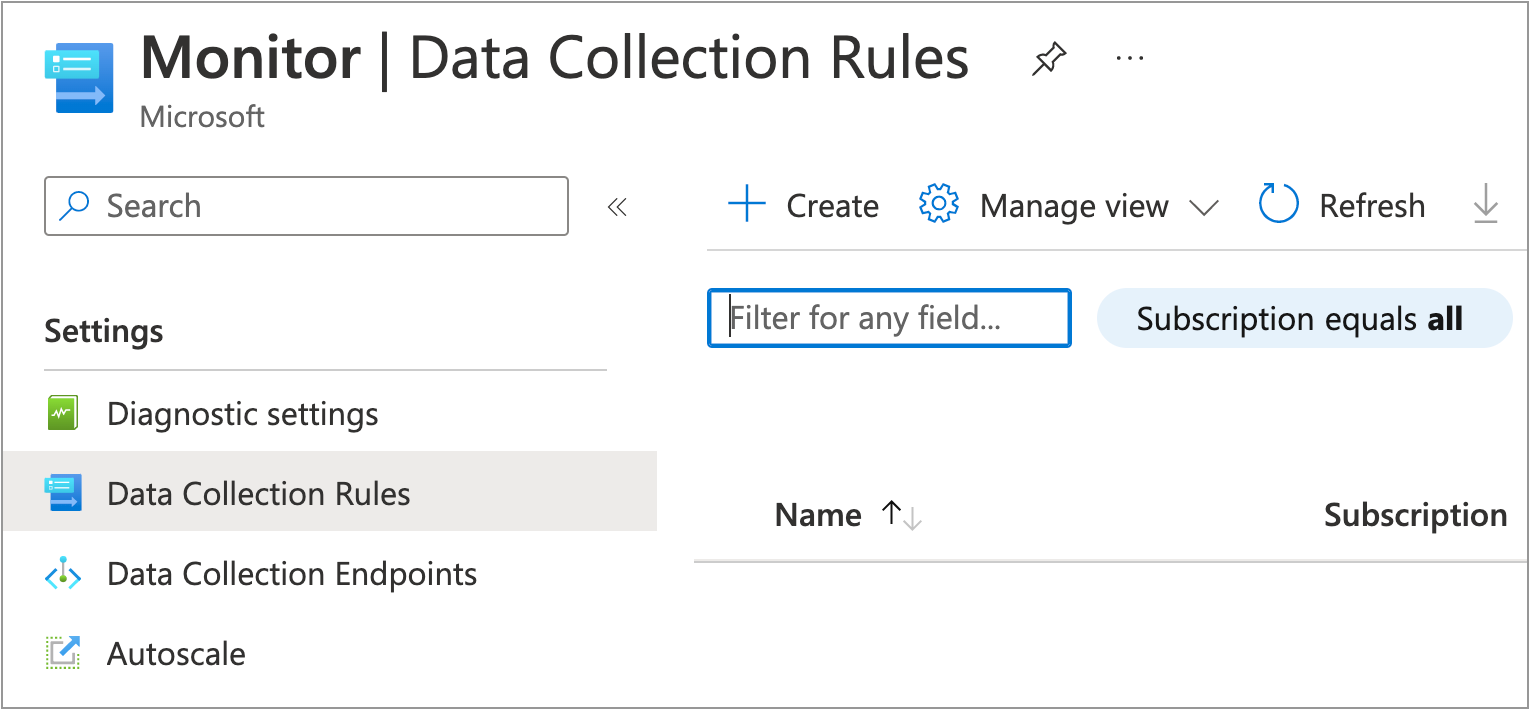Refresh the rules list
This screenshot has width=1530, height=710.
point(1342,206)
